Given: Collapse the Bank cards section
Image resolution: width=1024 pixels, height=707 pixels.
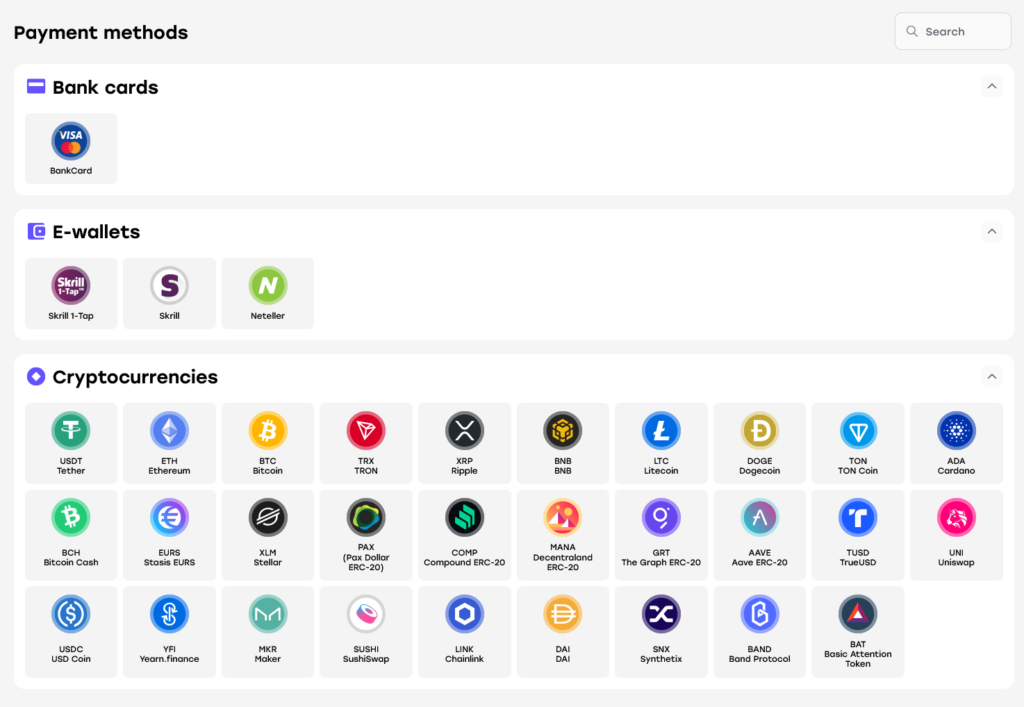Looking at the screenshot, I should point(991,86).
